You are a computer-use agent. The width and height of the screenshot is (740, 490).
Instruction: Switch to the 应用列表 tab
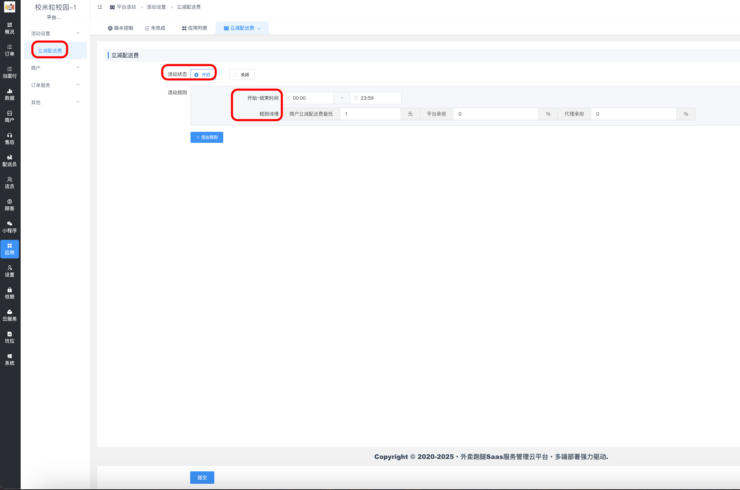pyautogui.click(x=195, y=28)
